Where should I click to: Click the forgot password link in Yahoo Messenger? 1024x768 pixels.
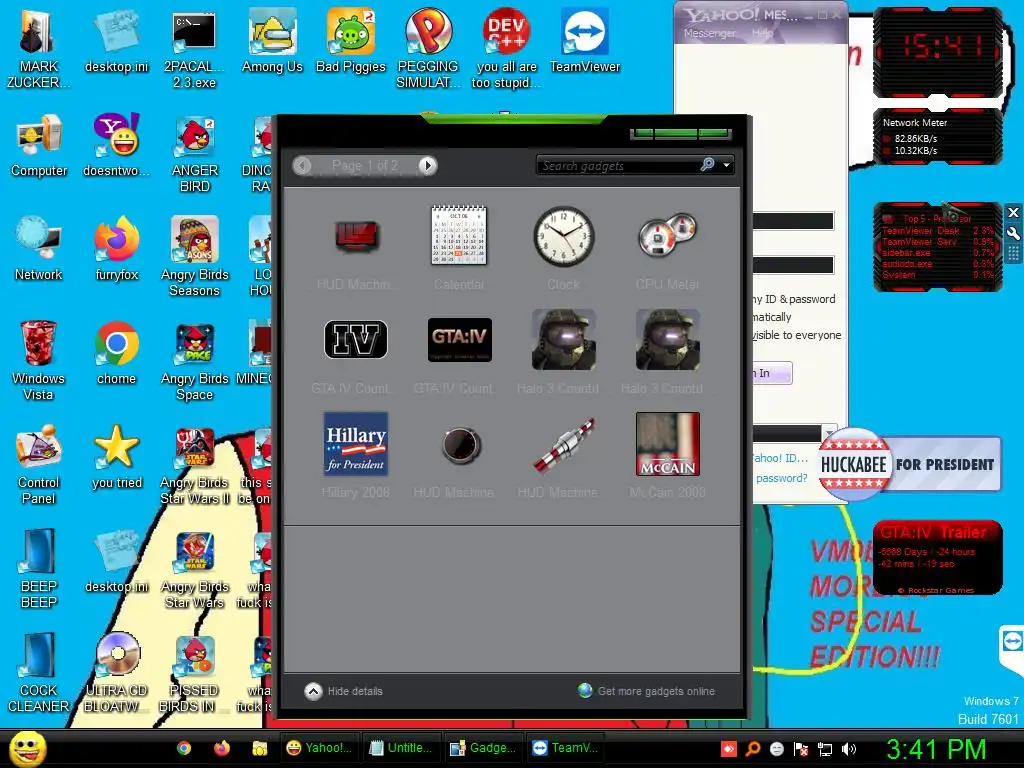[x=781, y=478]
